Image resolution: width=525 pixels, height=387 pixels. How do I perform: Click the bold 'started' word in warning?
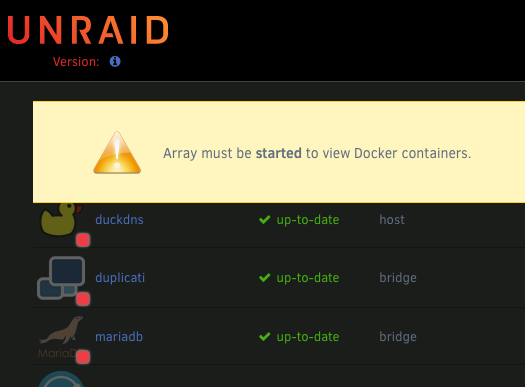(279, 153)
